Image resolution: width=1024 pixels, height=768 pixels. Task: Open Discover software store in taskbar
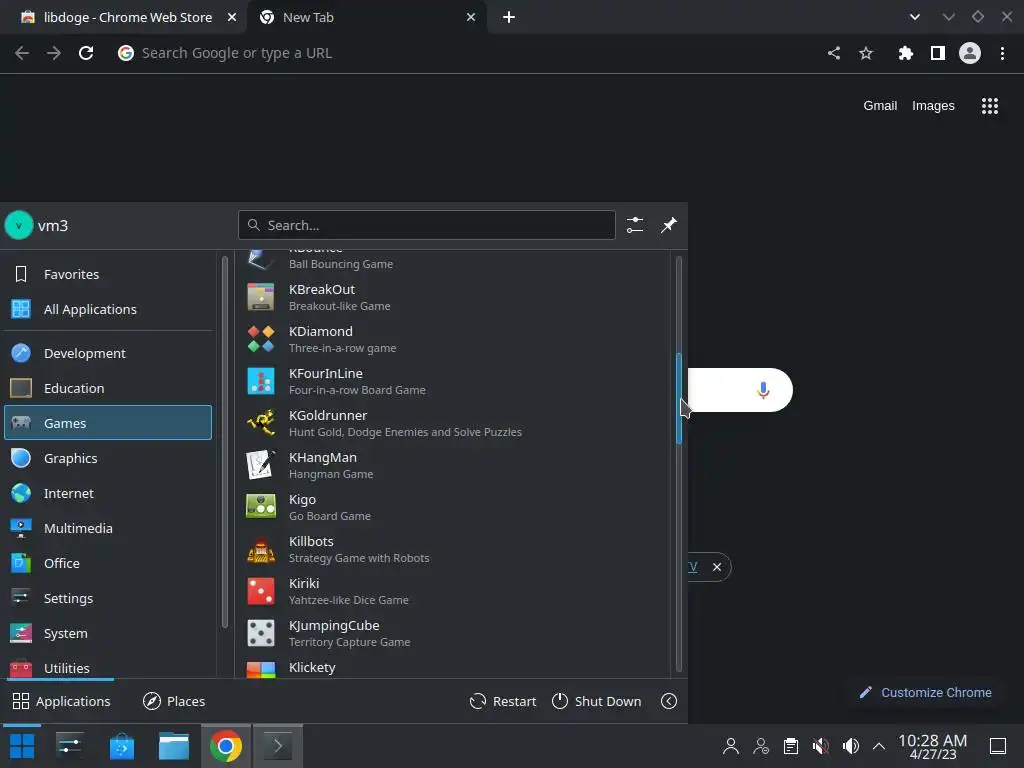121,746
